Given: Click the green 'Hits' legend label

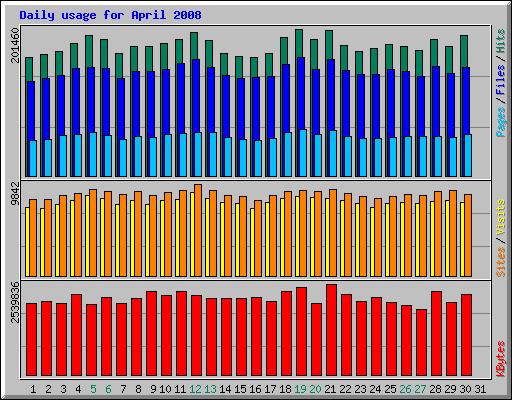Looking at the screenshot, I should [x=500, y=41].
